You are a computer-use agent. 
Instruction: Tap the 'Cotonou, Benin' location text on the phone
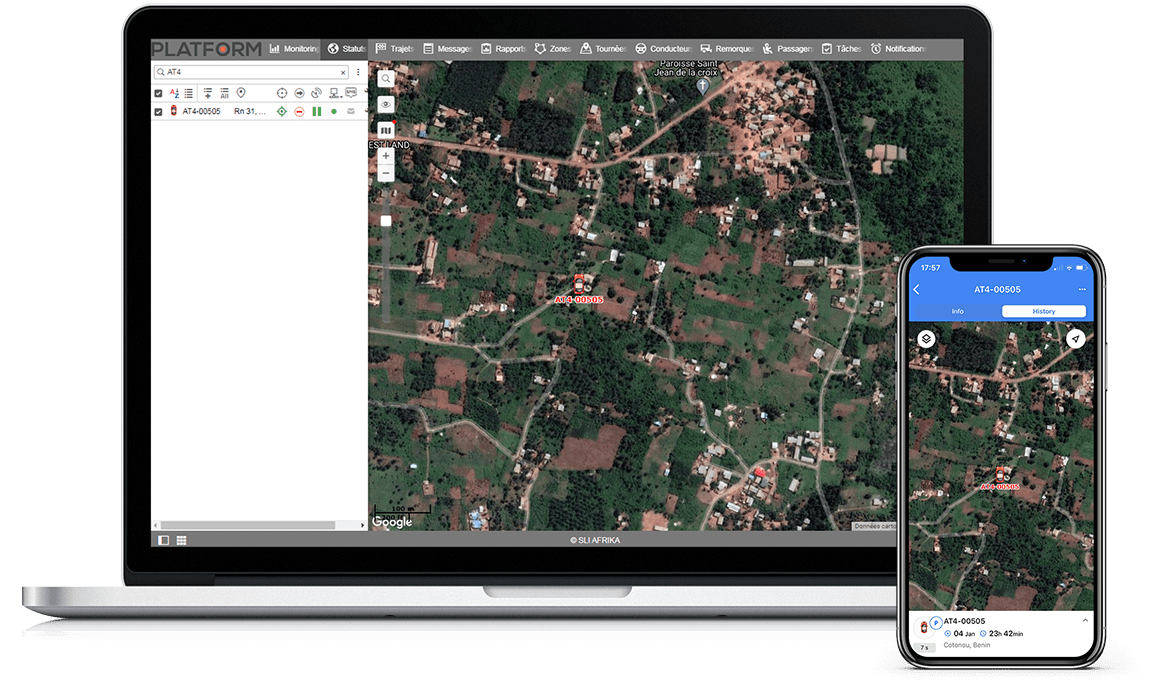pyautogui.click(x=966, y=645)
